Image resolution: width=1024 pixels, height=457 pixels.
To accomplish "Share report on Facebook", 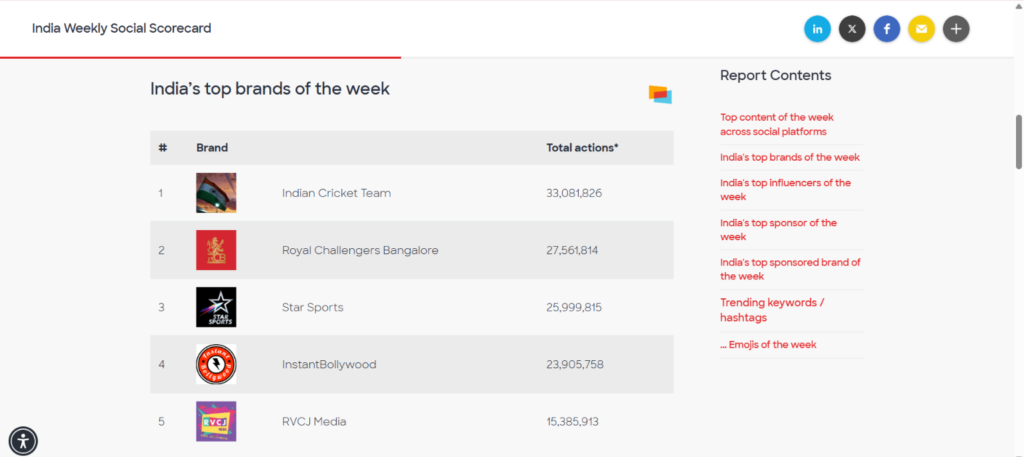I will [x=886, y=29].
